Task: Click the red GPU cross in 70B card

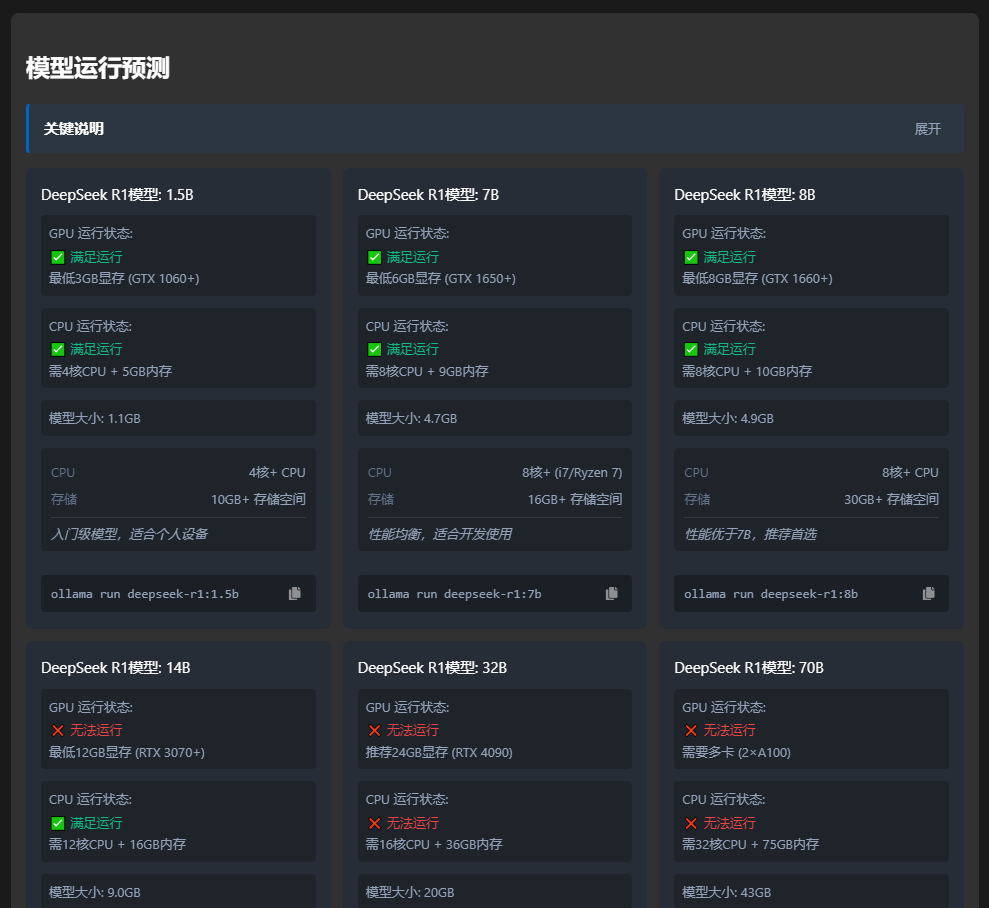Action: coord(691,730)
